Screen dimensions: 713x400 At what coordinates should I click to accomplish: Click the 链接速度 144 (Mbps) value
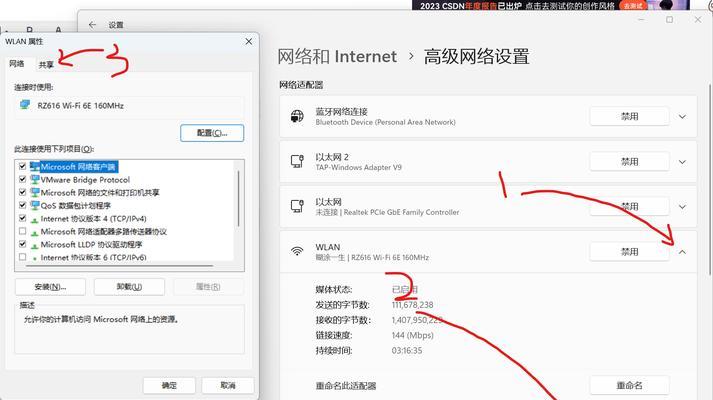(412, 335)
